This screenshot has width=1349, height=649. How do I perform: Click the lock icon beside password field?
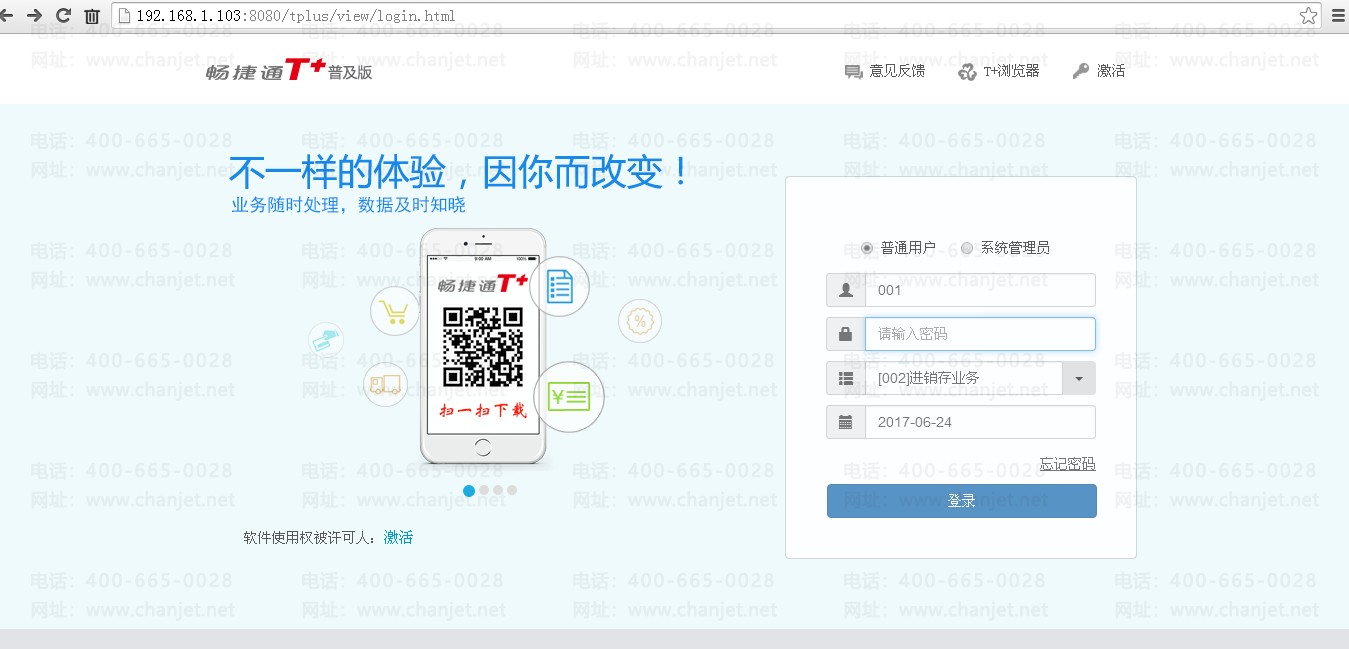[x=846, y=334]
